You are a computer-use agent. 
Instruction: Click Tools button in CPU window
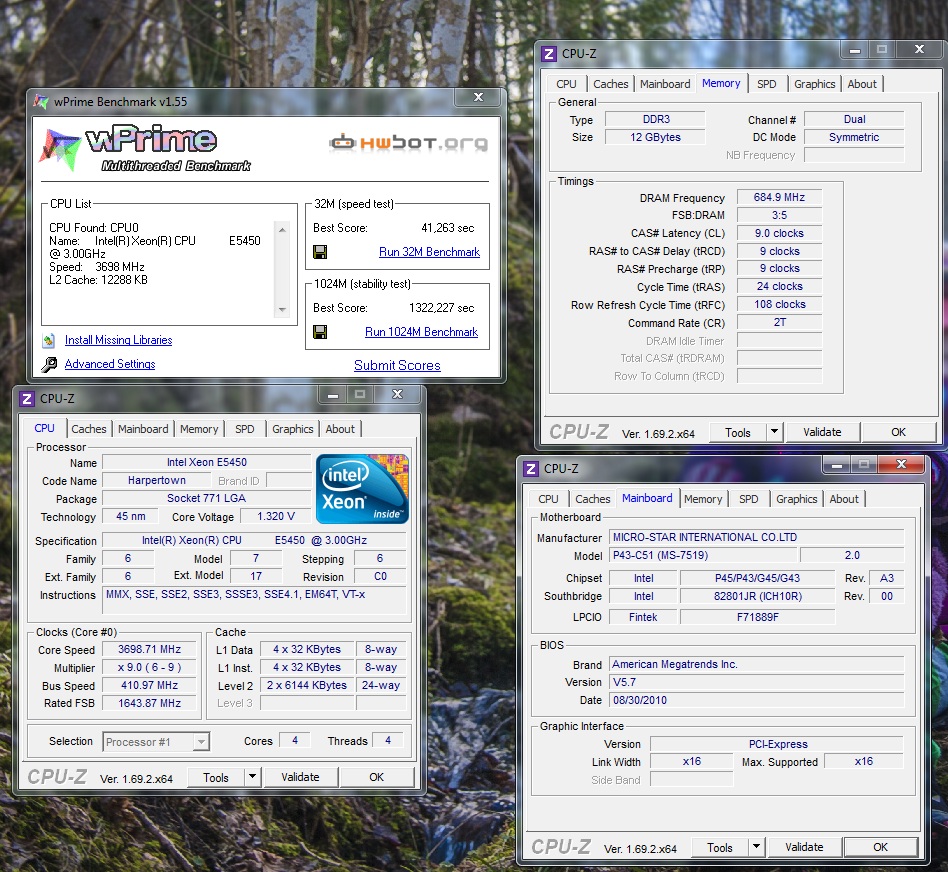click(216, 777)
